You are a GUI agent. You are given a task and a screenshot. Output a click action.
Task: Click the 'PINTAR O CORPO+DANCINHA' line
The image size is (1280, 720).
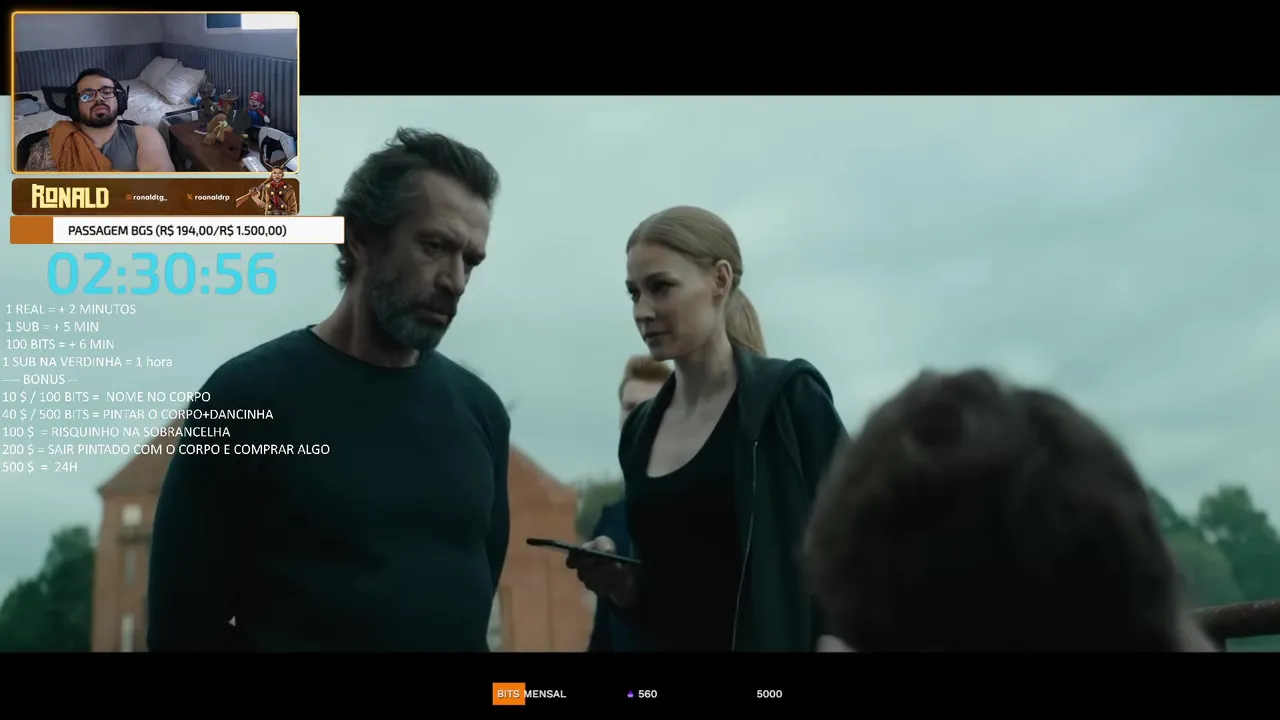[137, 414]
